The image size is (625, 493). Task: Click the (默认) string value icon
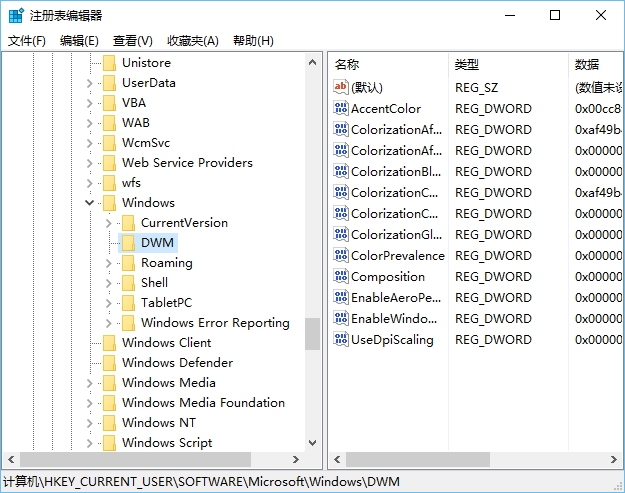pos(341,87)
